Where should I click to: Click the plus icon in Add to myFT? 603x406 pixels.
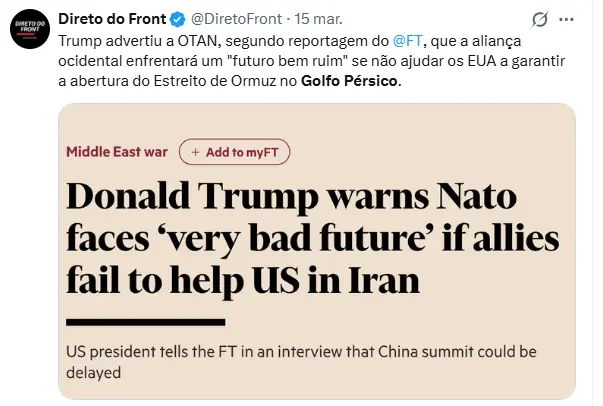[x=195, y=152]
